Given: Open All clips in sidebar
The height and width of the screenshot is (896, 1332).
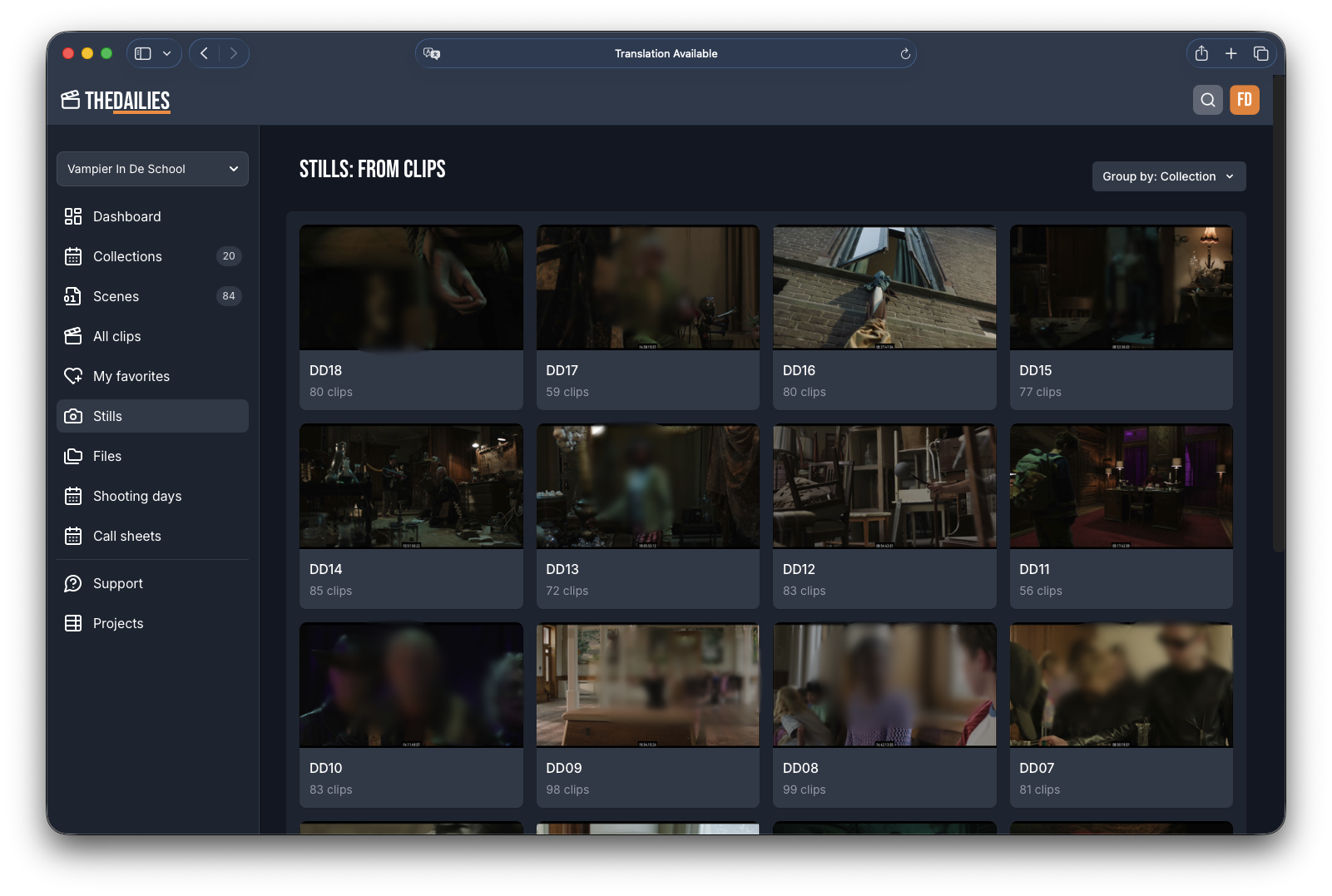Looking at the screenshot, I should [152, 336].
